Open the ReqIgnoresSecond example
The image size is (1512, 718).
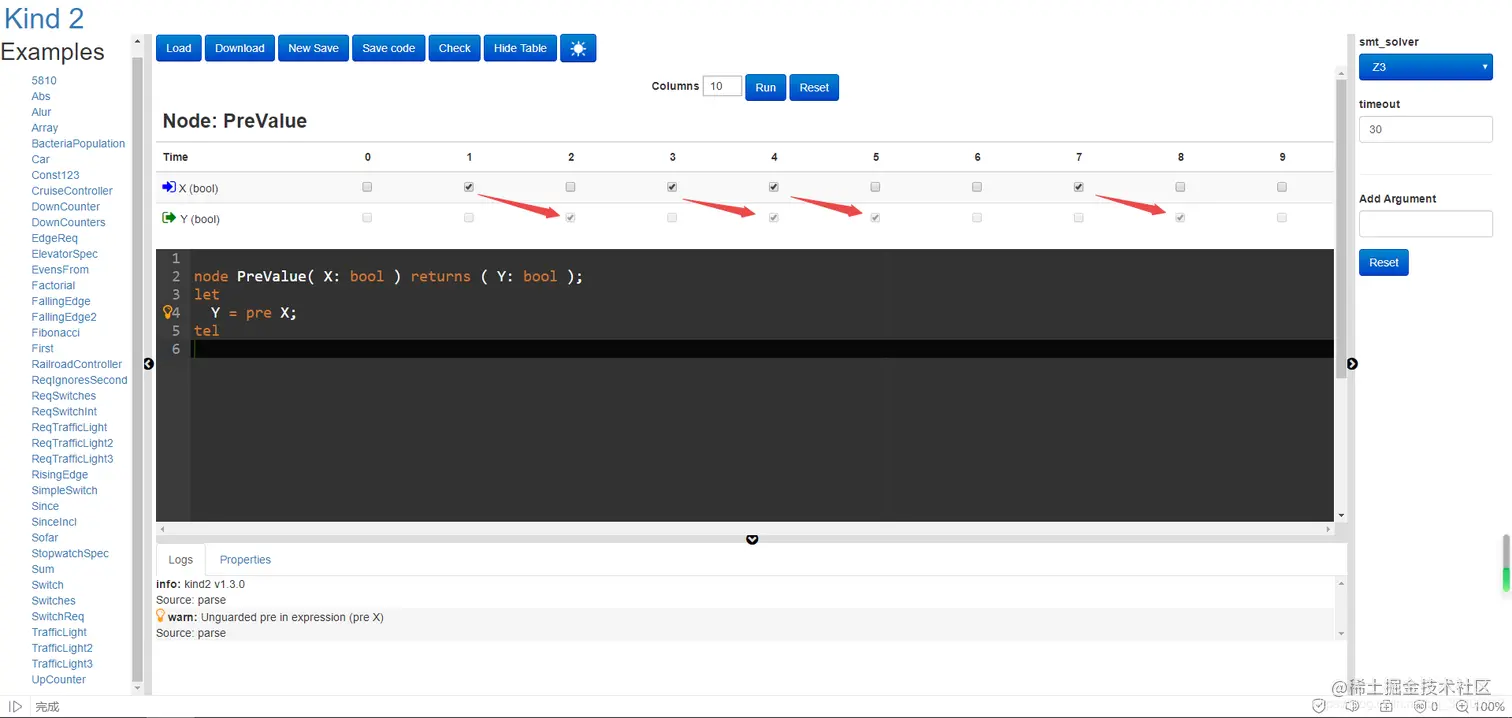(79, 380)
